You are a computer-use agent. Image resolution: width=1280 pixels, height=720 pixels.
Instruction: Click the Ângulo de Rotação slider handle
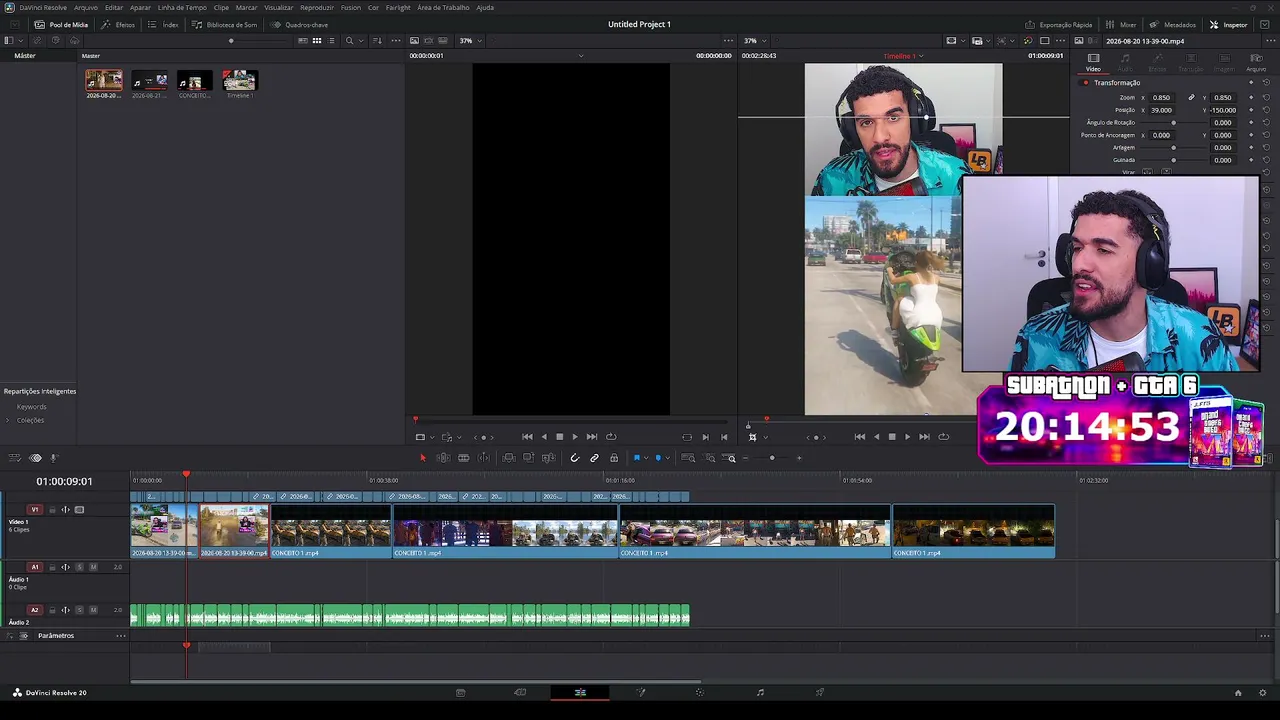click(1174, 123)
